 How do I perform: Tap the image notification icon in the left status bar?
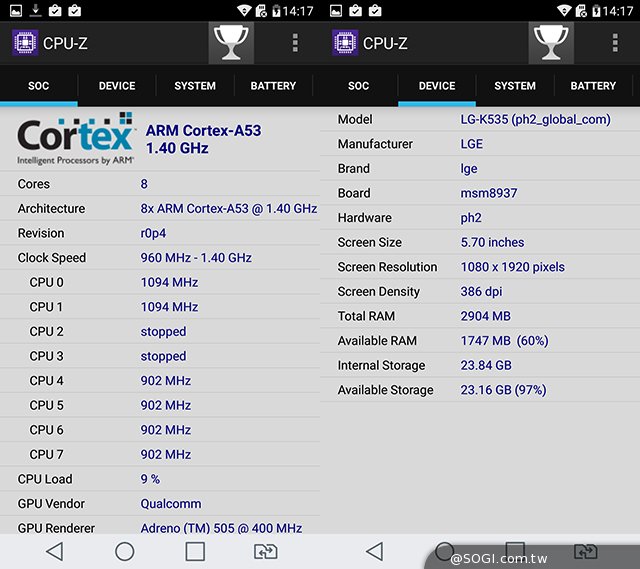click(16, 11)
